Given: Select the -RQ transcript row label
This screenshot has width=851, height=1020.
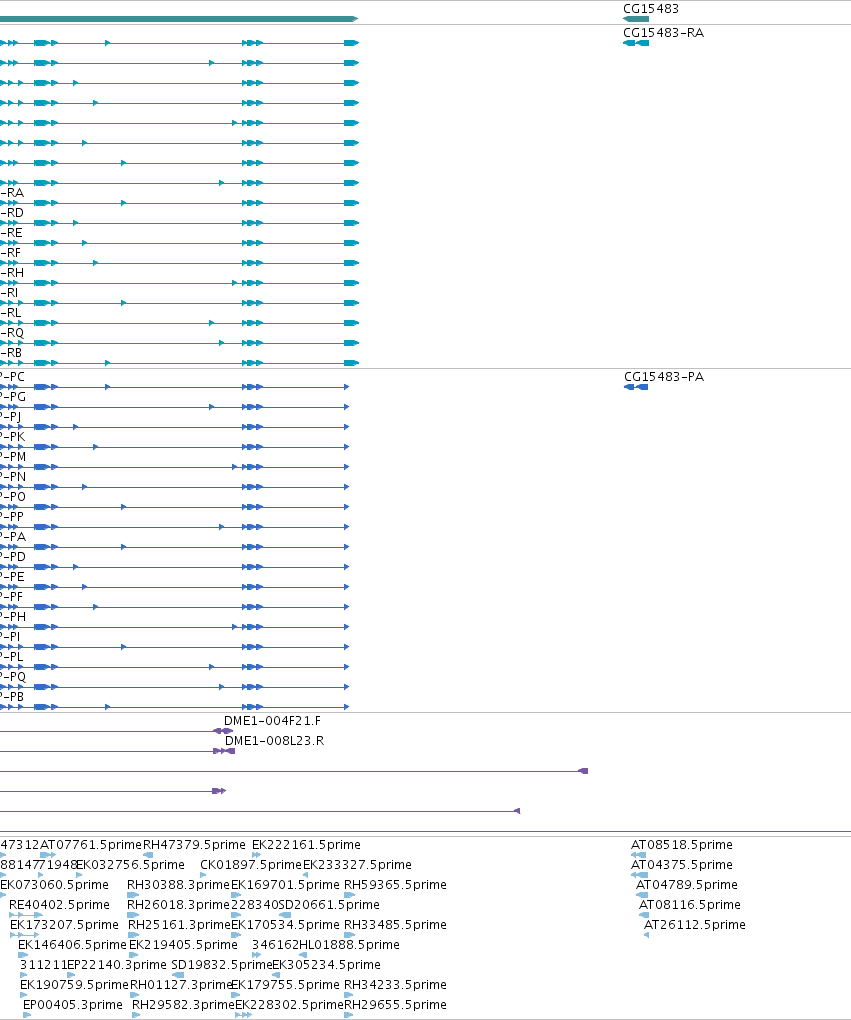Looking at the screenshot, I should point(12,334).
